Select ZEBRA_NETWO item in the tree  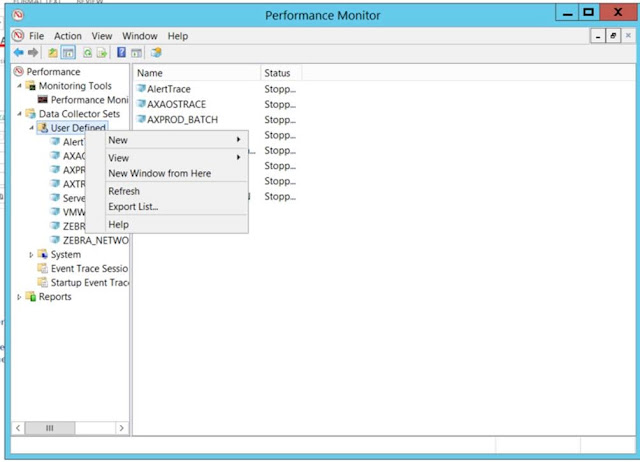96,240
